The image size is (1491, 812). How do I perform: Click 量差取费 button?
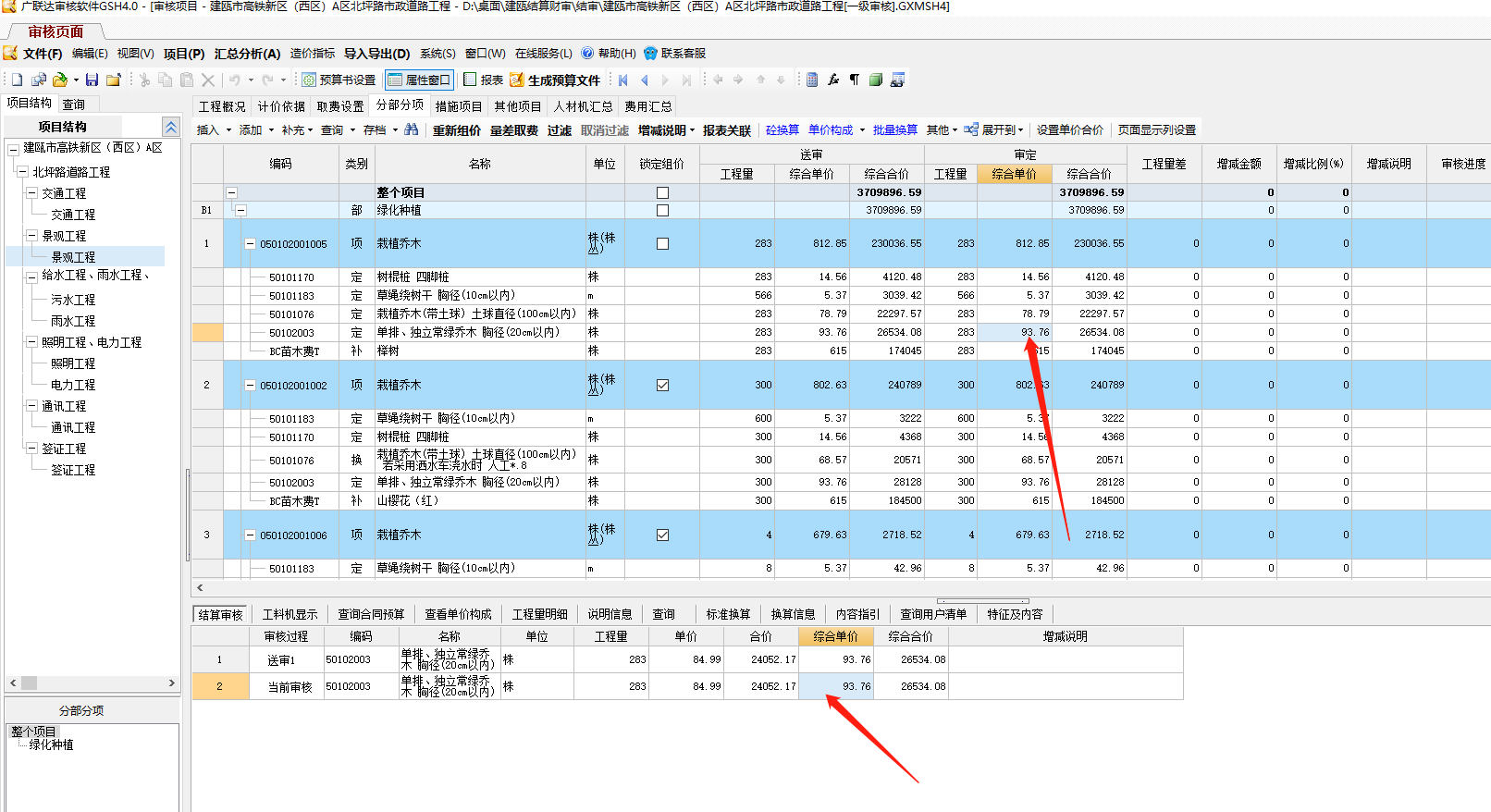pyautogui.click(x=514, y=130)
